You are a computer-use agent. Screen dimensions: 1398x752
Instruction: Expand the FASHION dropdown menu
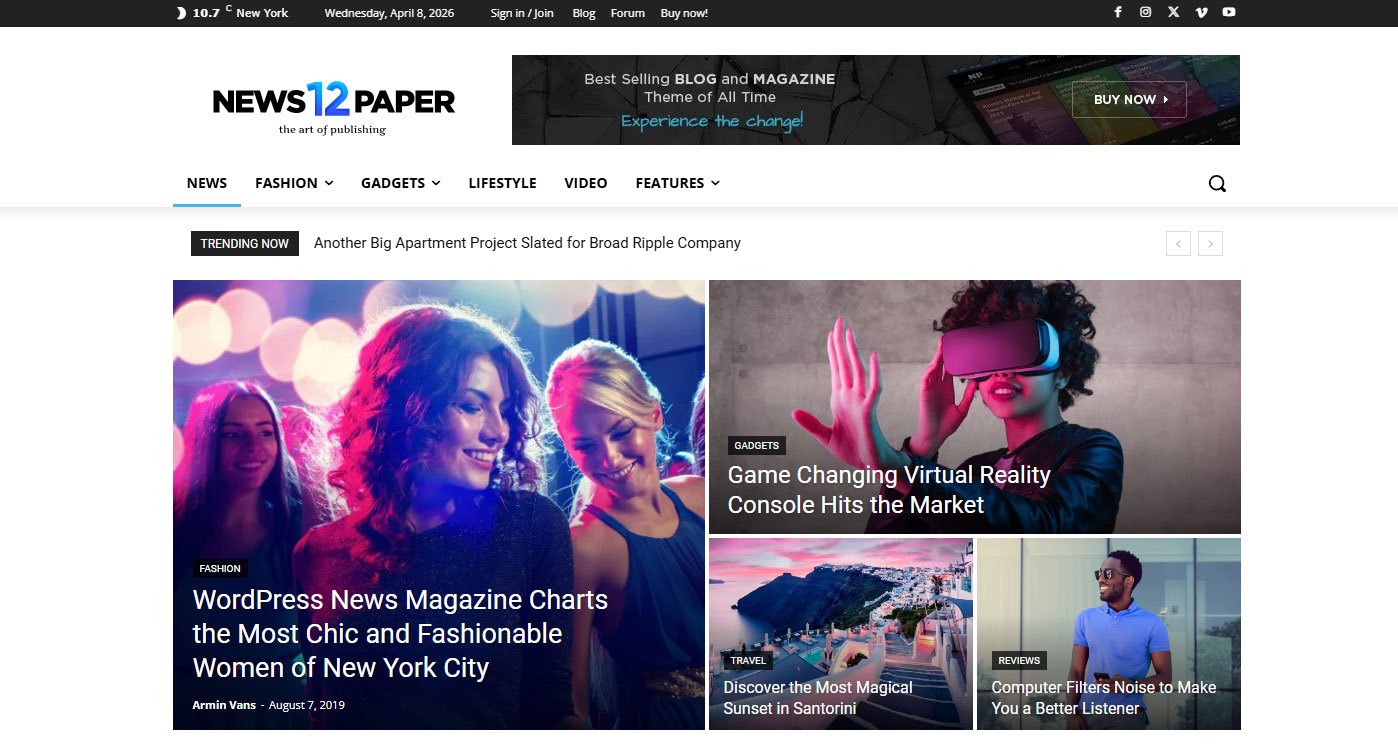(x=293, y=183)
